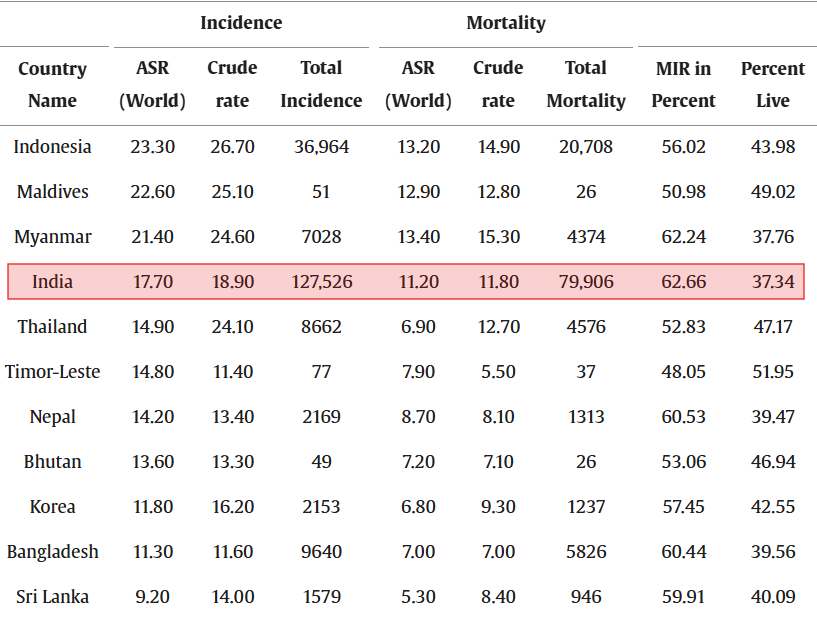Click the Timor-Leste row label
Image resolution: width=817 pixels, height=618 pixels.
coord(52,372)
